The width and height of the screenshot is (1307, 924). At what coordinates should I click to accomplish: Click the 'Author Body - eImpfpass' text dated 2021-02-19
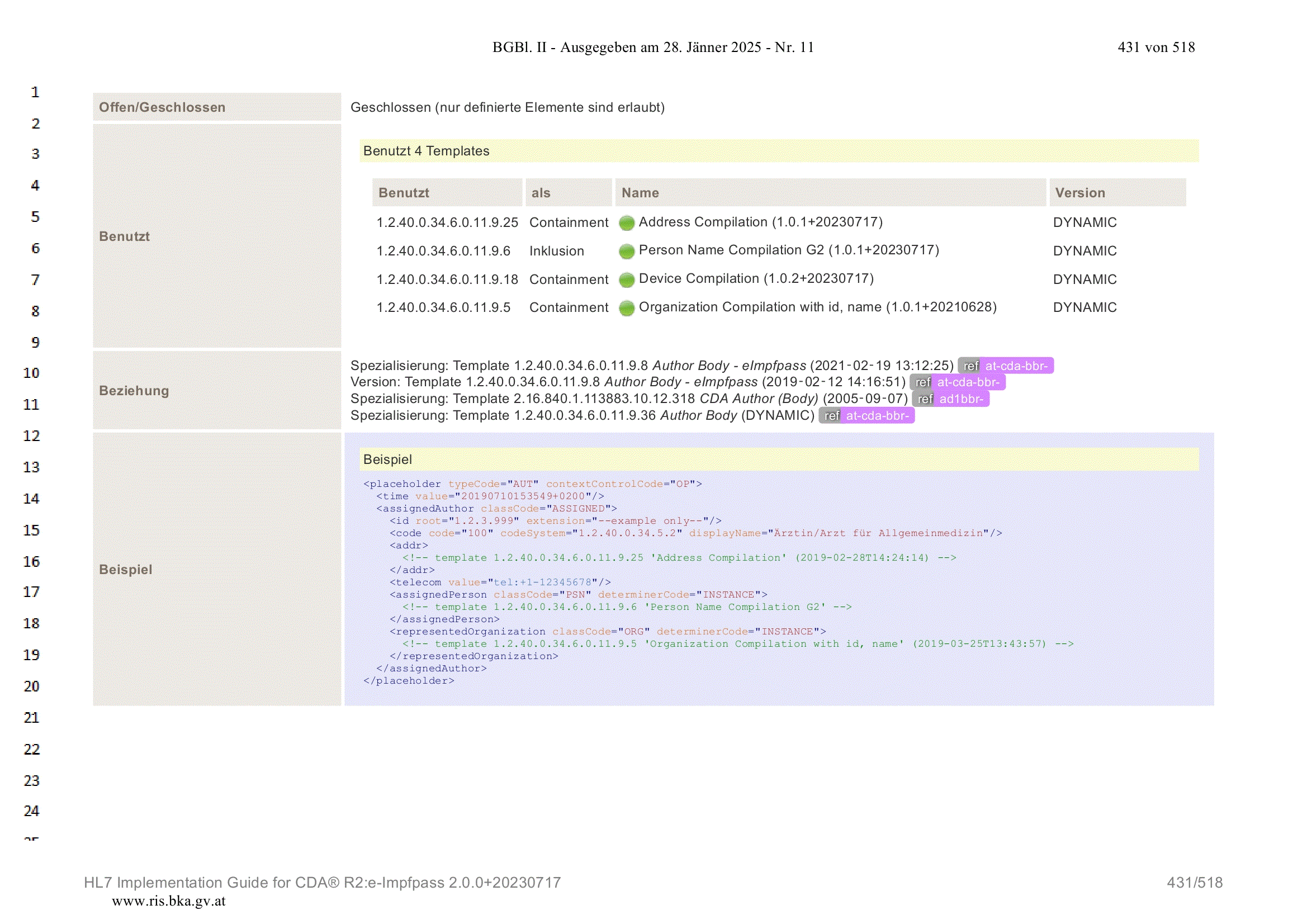point(729,366)
